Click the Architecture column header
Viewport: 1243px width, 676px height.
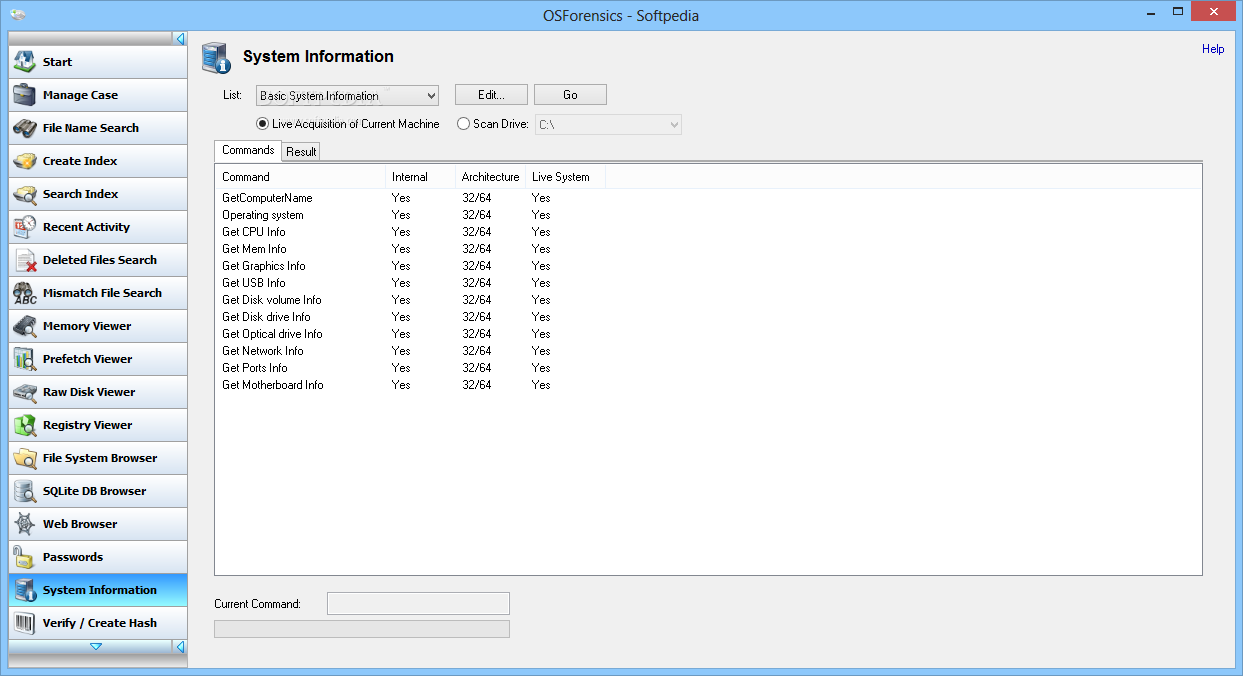[491, 177]
